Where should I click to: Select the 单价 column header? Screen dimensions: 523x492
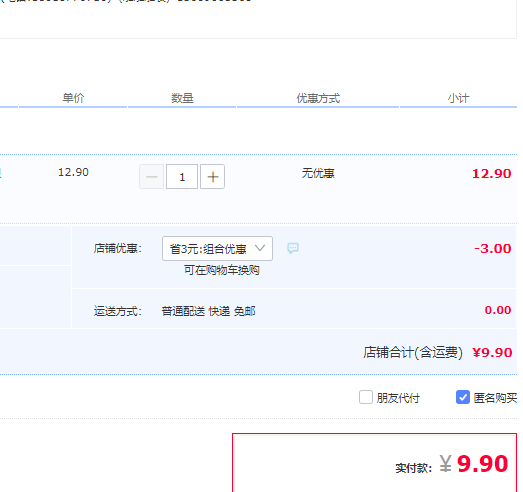click(73, 98)
